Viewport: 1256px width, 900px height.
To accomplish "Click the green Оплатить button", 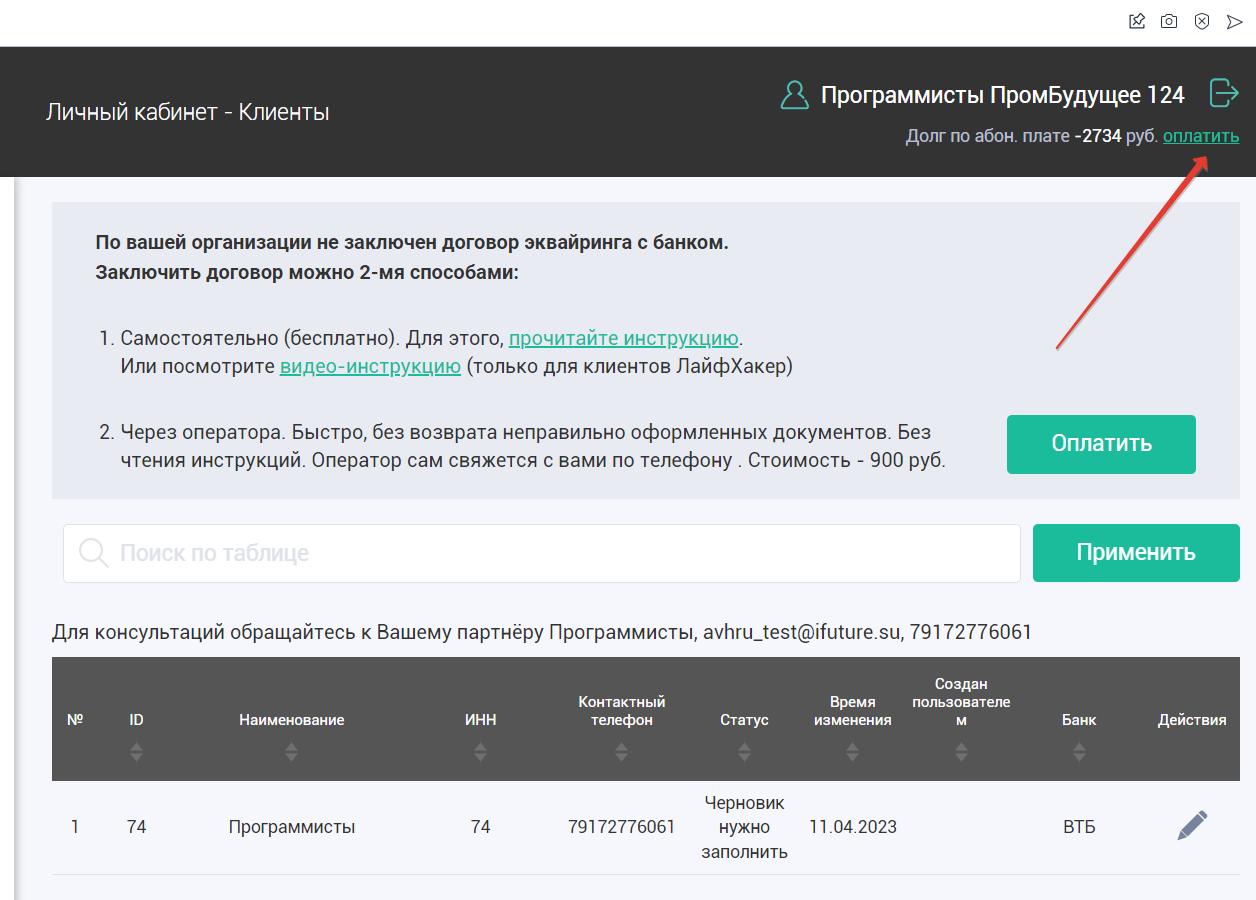I will (1101, 444).
